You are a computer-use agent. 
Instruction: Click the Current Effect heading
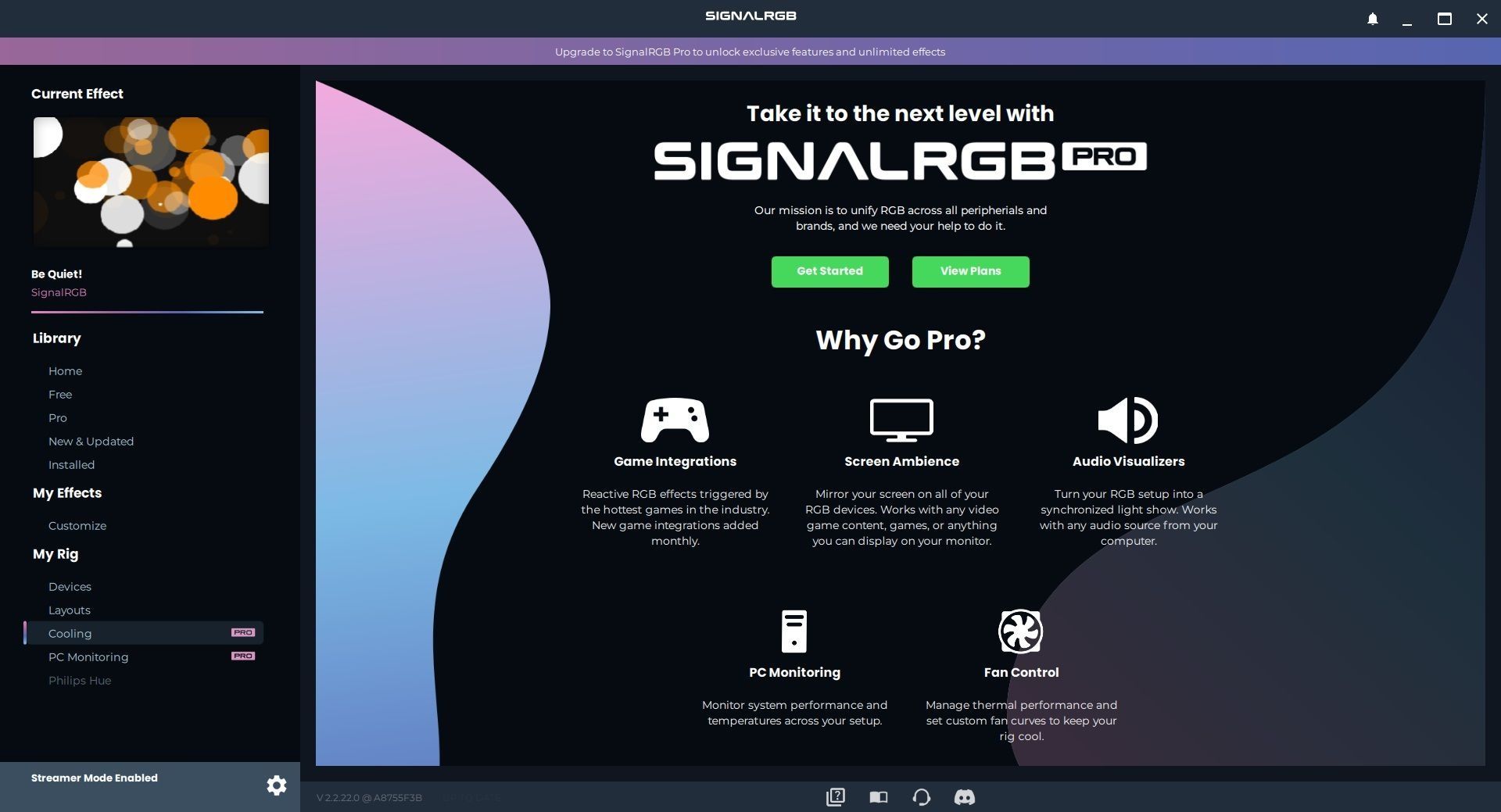point(77,94)
